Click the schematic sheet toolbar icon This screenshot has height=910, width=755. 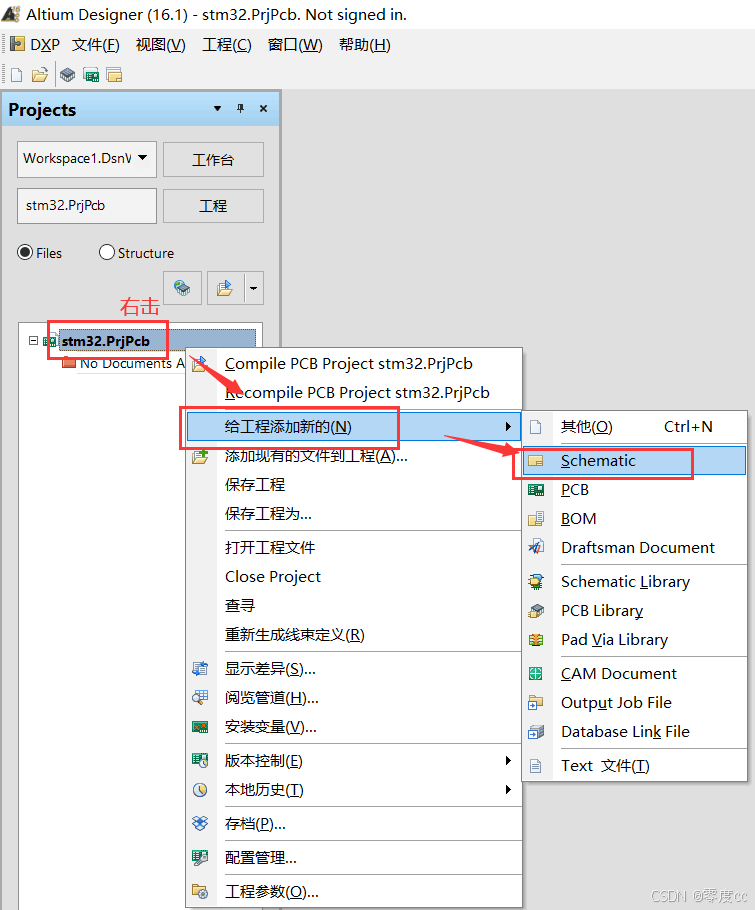(x=114, y=75)
